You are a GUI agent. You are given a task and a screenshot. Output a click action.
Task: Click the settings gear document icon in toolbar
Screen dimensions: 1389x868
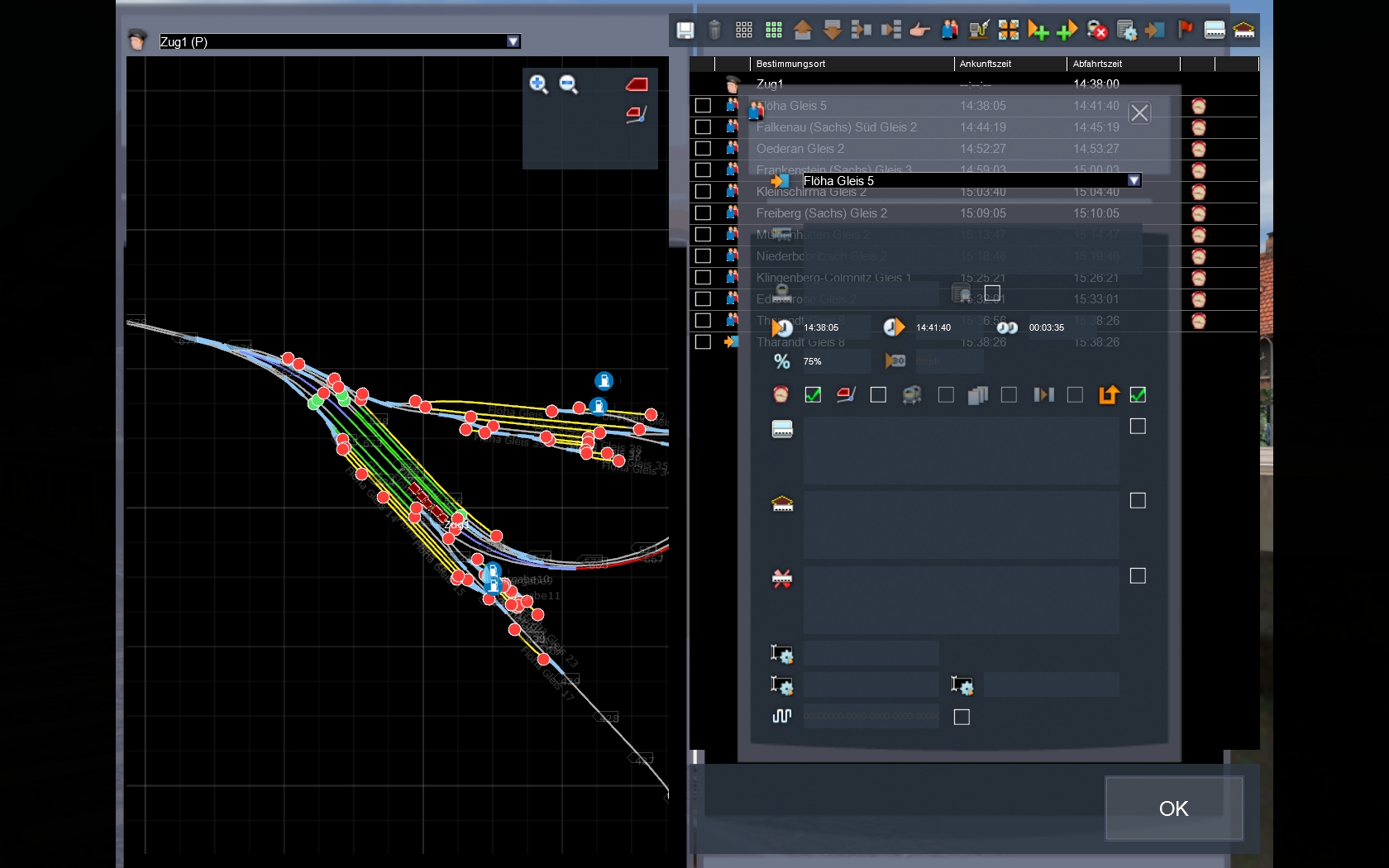1126,31
